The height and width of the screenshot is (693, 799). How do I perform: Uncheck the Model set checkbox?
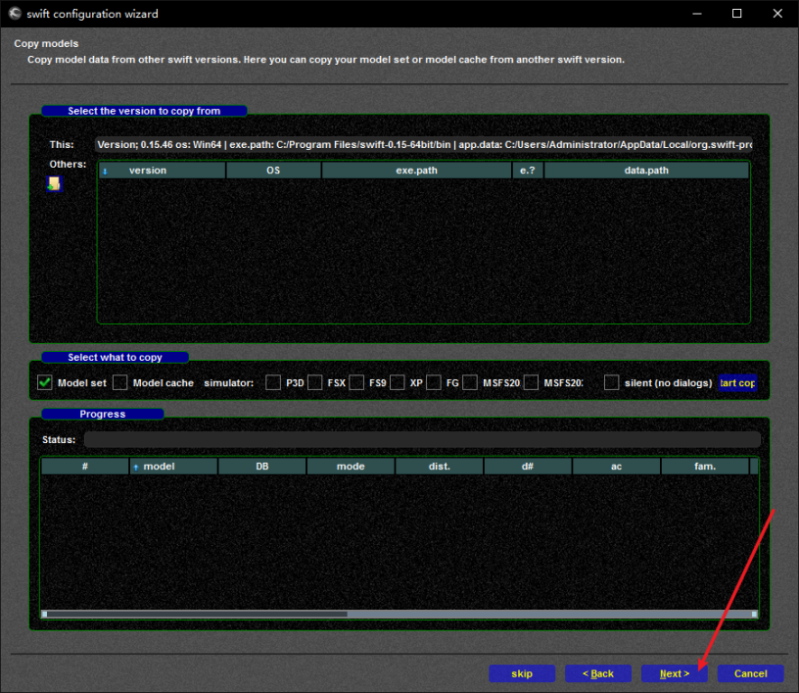[x=45, y=382]
